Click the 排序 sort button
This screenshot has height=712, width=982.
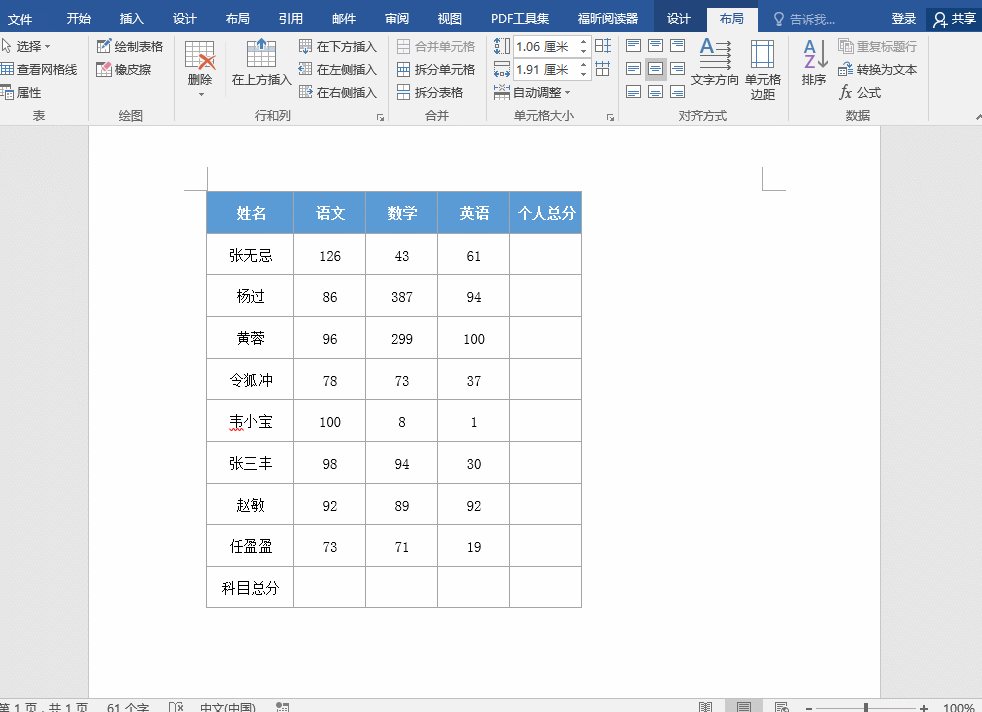pos(814,63)
